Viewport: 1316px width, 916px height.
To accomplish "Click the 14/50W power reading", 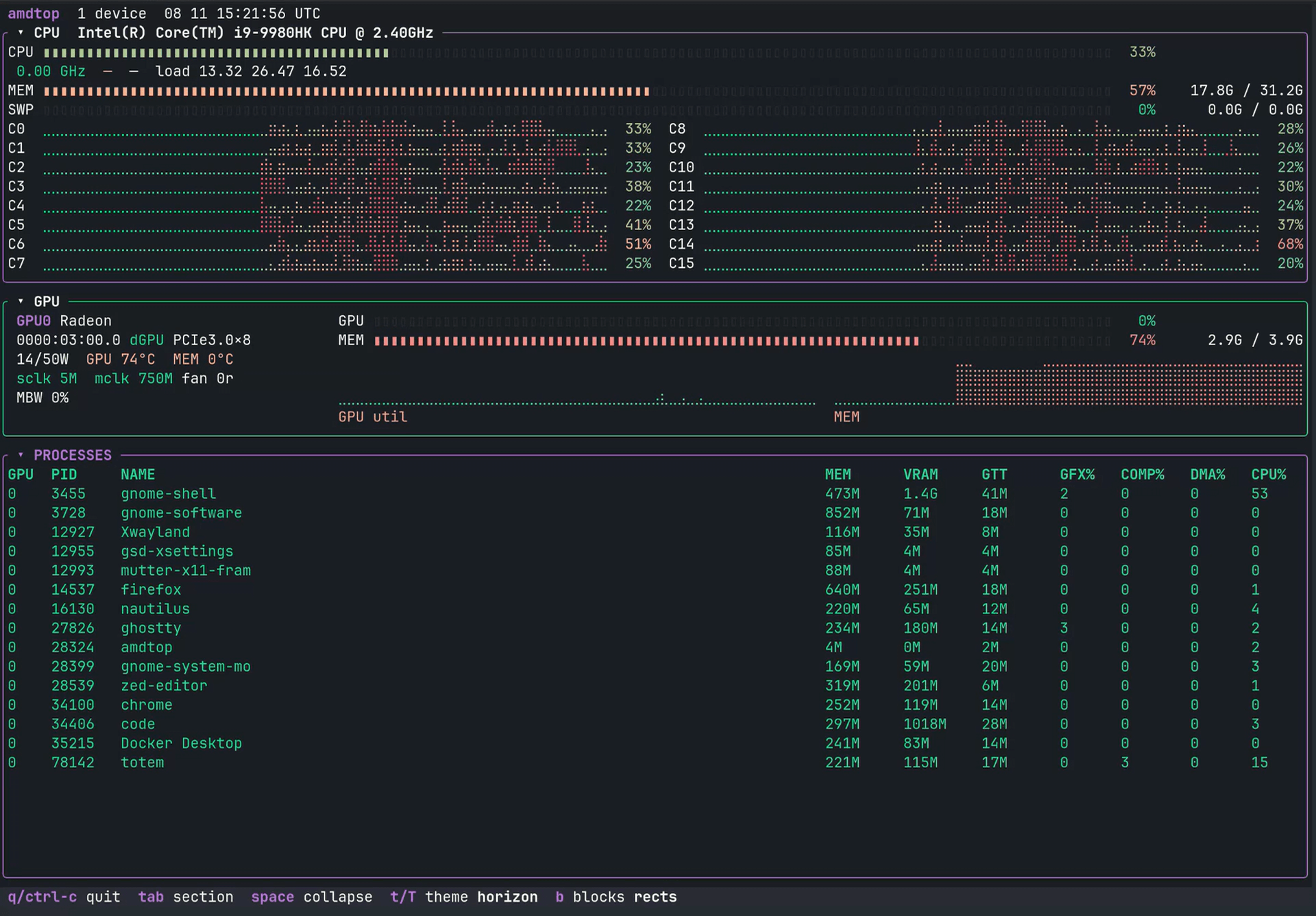I will [x=42, y=360].
